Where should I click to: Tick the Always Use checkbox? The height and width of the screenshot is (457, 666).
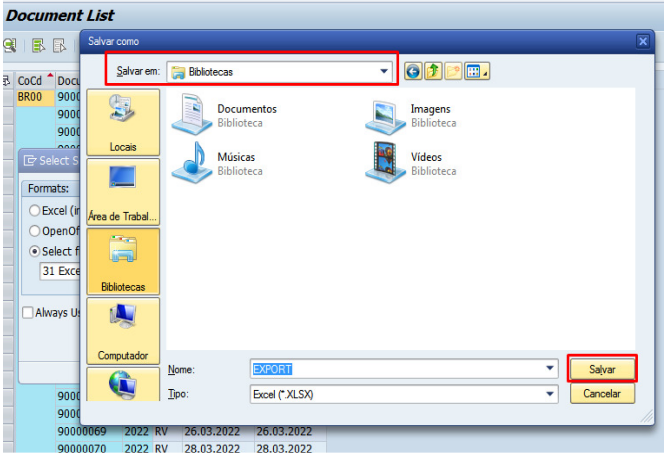(28, 313)
